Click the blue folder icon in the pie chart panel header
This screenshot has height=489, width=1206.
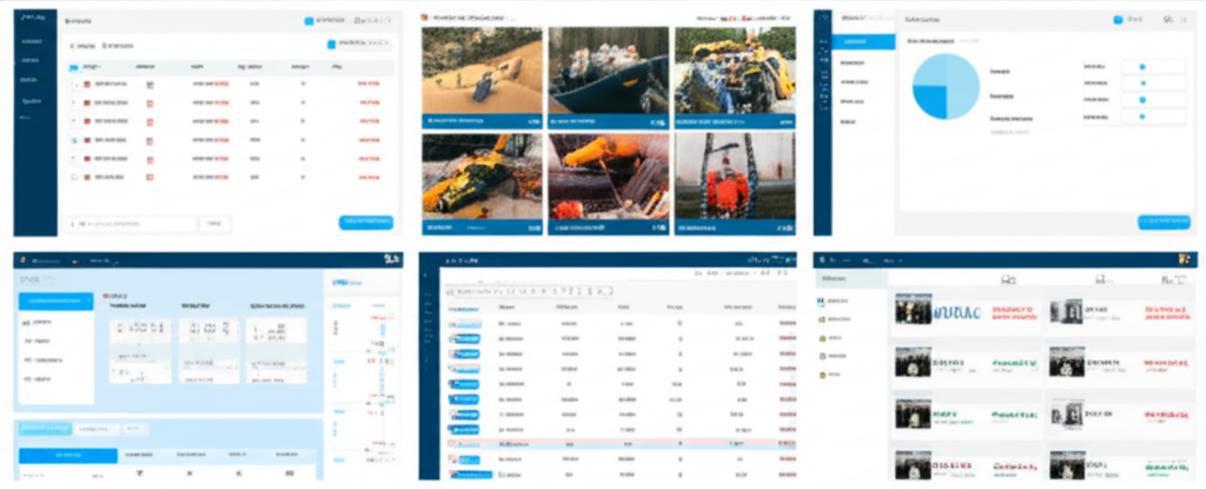coord(1118,19)
